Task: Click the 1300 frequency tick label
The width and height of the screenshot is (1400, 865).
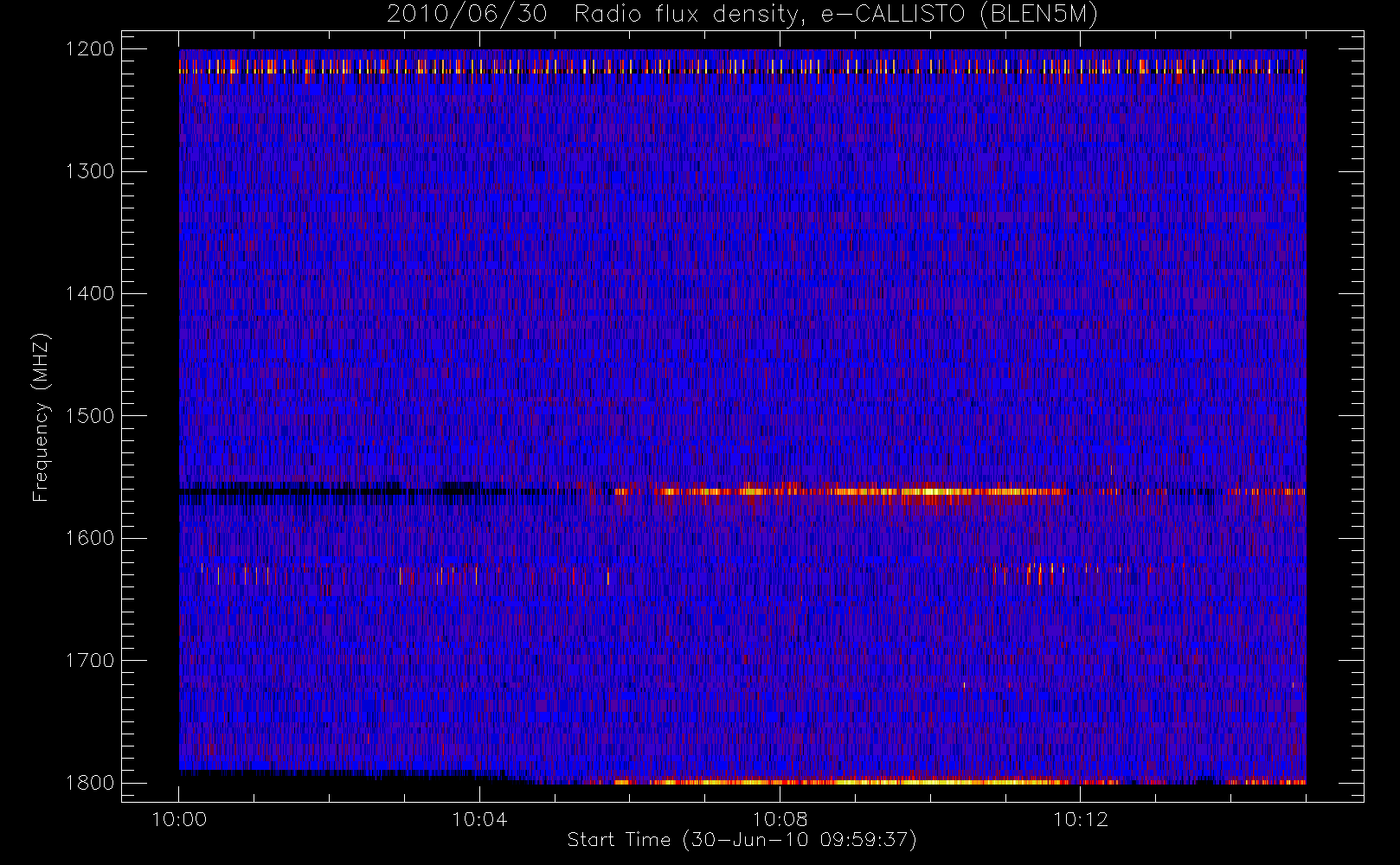Action: tap(90, 171)
